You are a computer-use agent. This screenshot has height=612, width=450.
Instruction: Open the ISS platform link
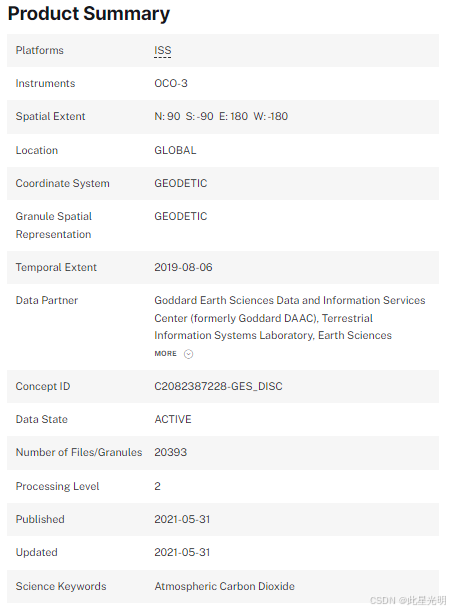pos(163,50)
